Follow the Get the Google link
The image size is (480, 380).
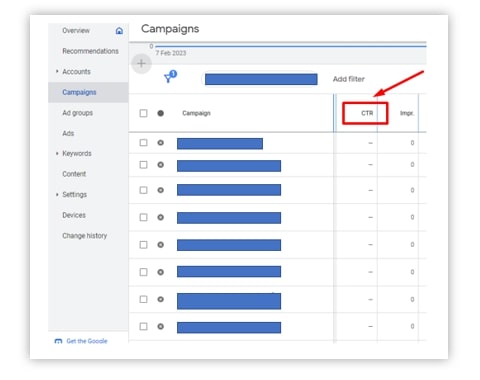(87, 341)
